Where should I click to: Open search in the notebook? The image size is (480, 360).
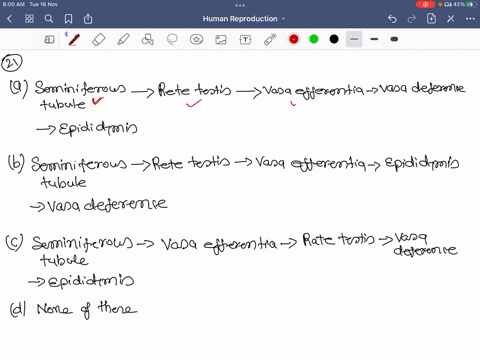click(49, 19)
